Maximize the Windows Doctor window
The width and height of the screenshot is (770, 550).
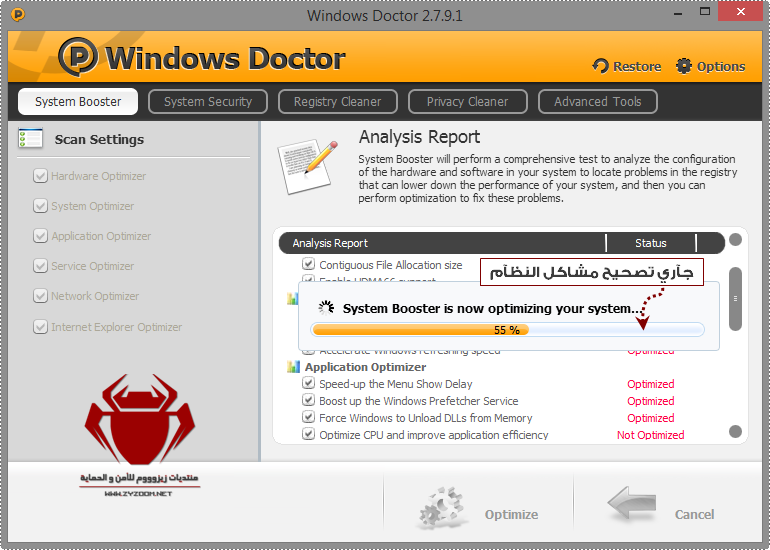[705, 12]
